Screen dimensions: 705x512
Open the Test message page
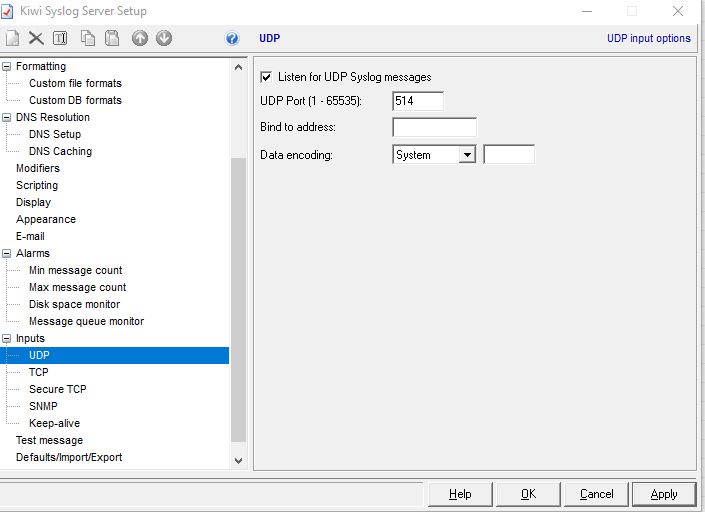tap(49, 441)
